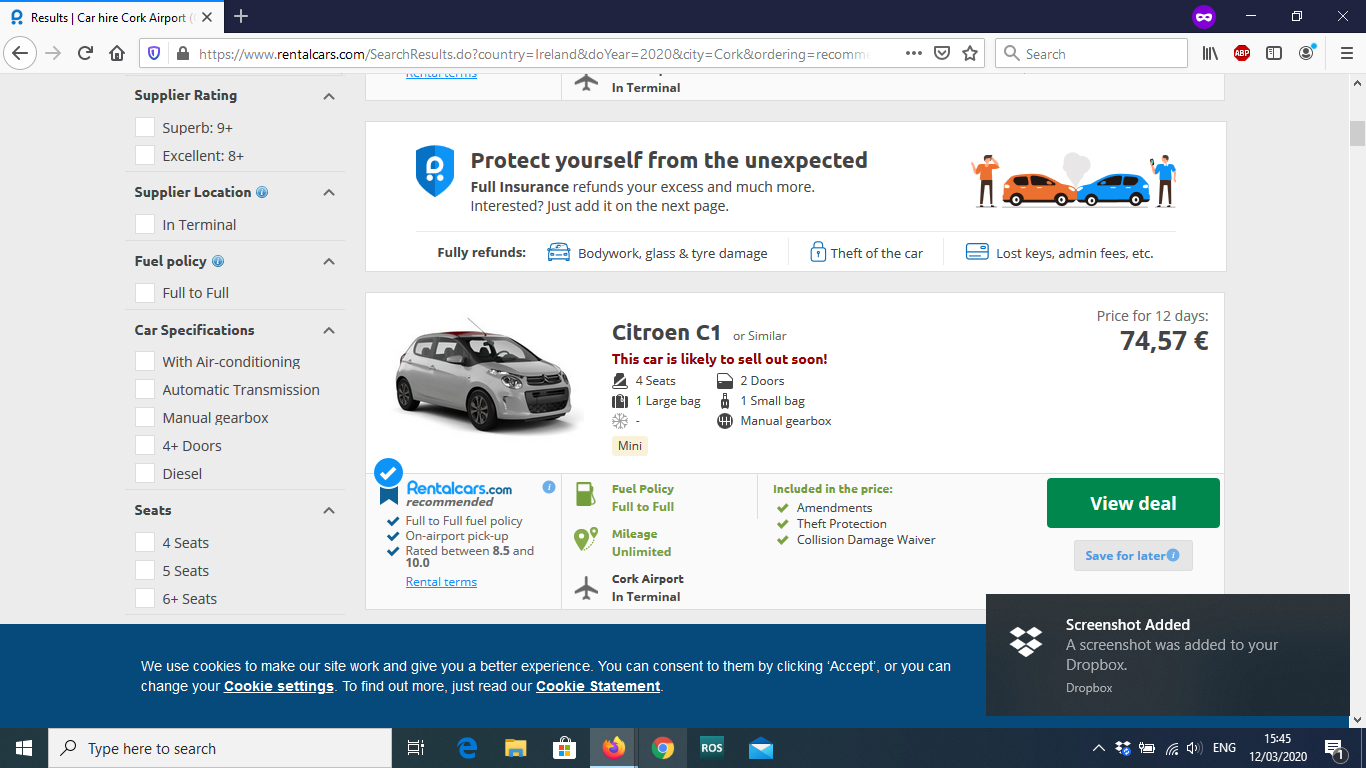Screen dimensions: 1366x768
Task: Open Windows Start menu
Action: click(24, 748)
